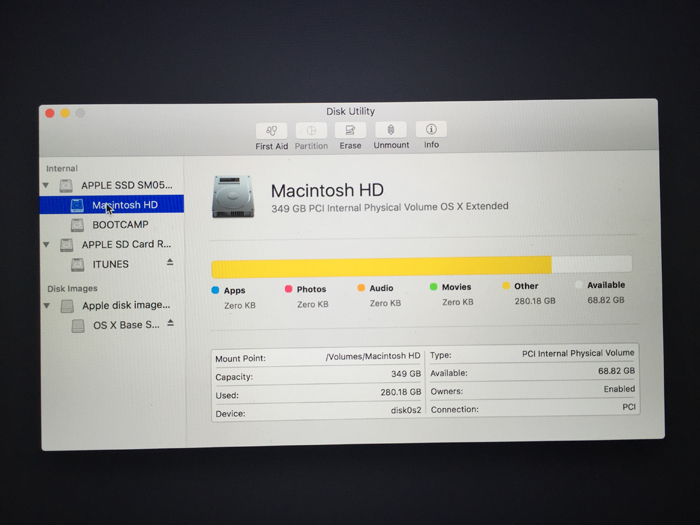Collapse the APPLE SSD disclosure triangle
The height and width of the screenshot is (525, 700).
46,186
